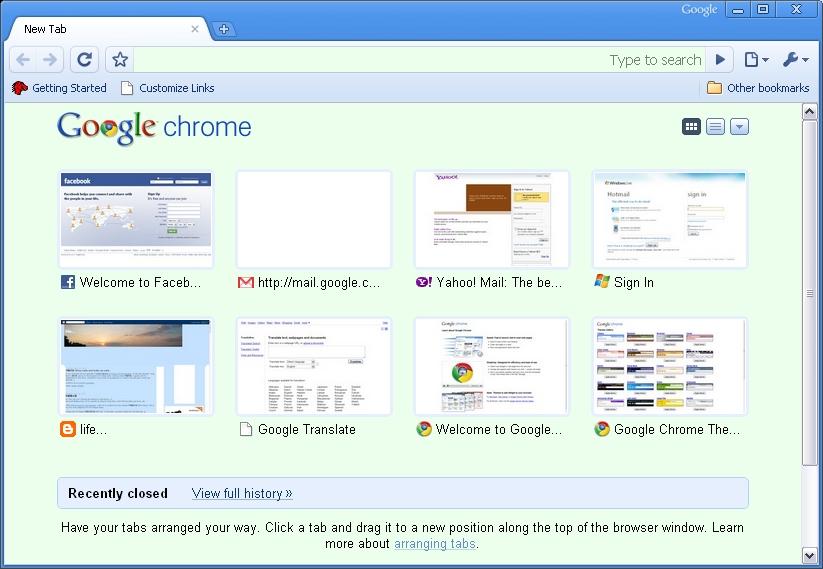
Task: Open the Welcome to Google Chrome thumbnail
Action: pos(492,366)
